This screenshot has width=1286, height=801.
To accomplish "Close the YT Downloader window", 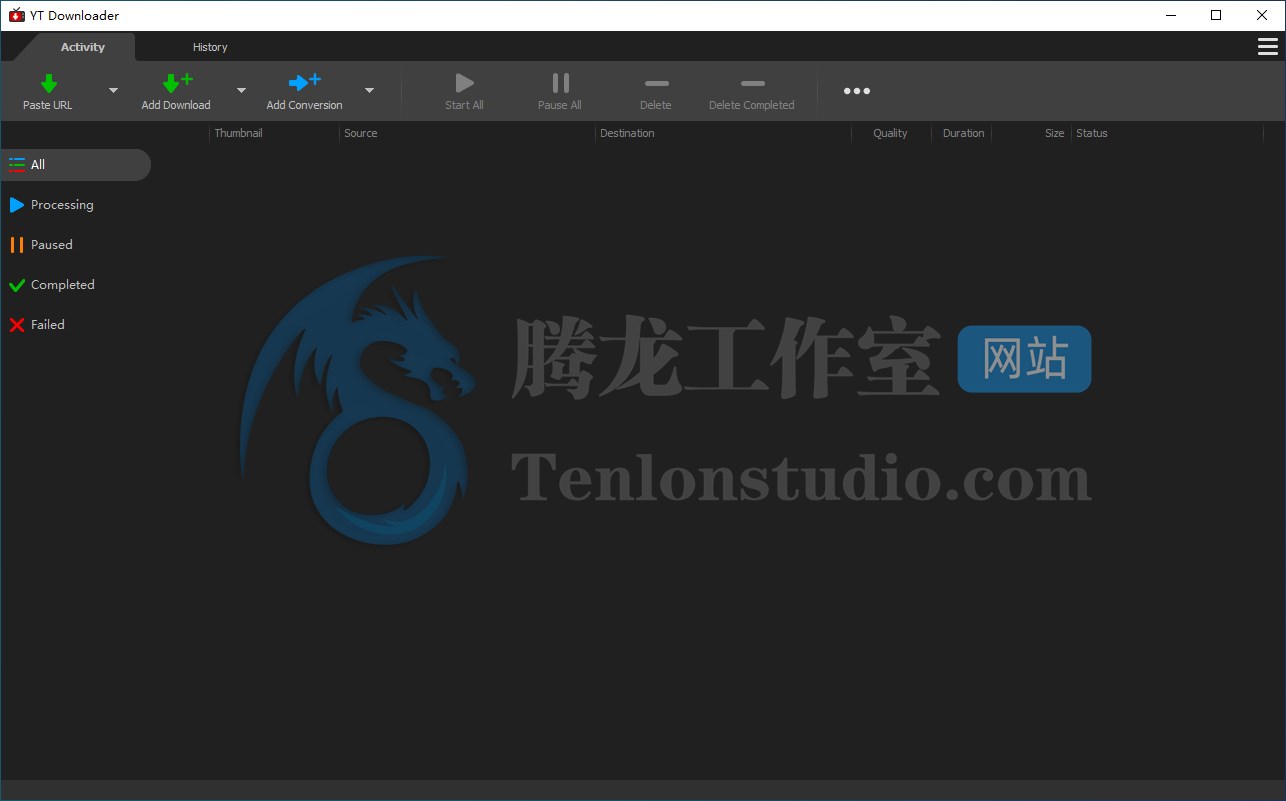I will pos(1262,15).
